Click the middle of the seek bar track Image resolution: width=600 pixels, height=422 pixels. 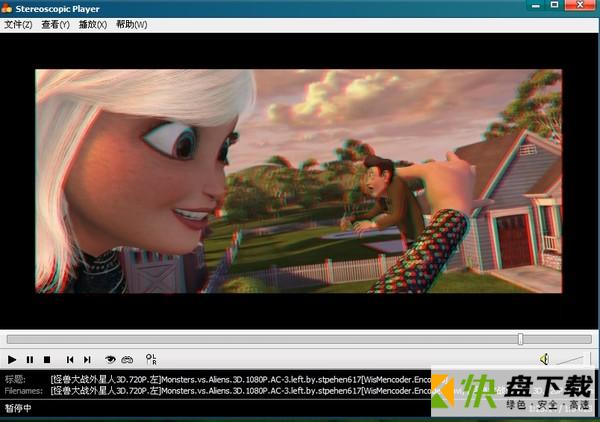pyautogui.click(x=299, y=339)
